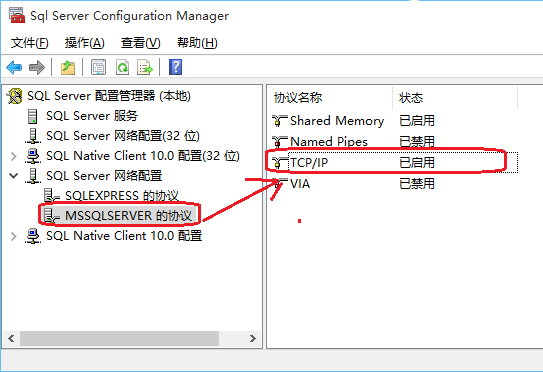Click the green Refresh toolbar icon

pyautogui.click(x=123, y=67)
